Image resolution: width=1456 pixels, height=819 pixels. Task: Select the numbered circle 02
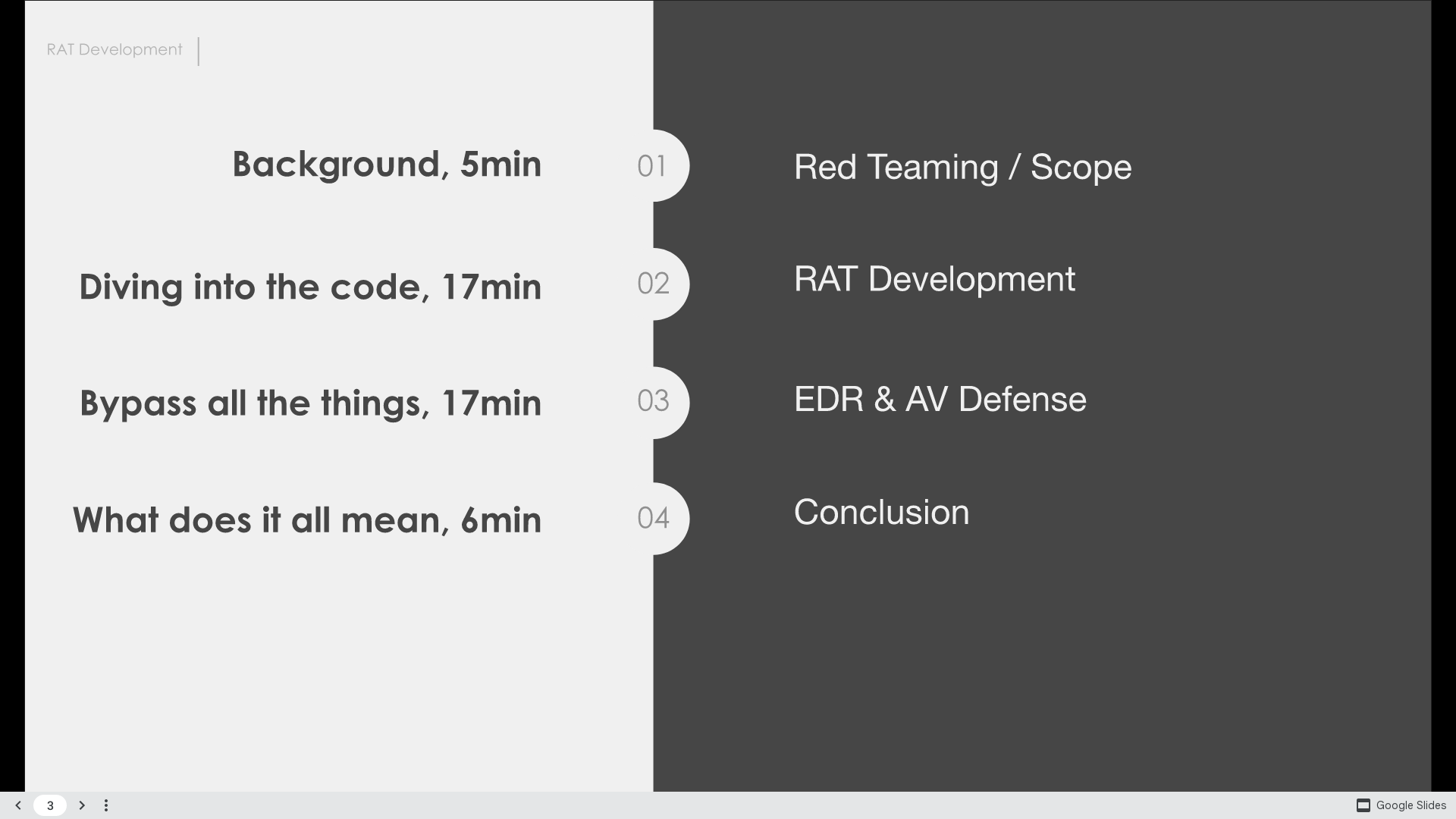click(x=652, y=284)
